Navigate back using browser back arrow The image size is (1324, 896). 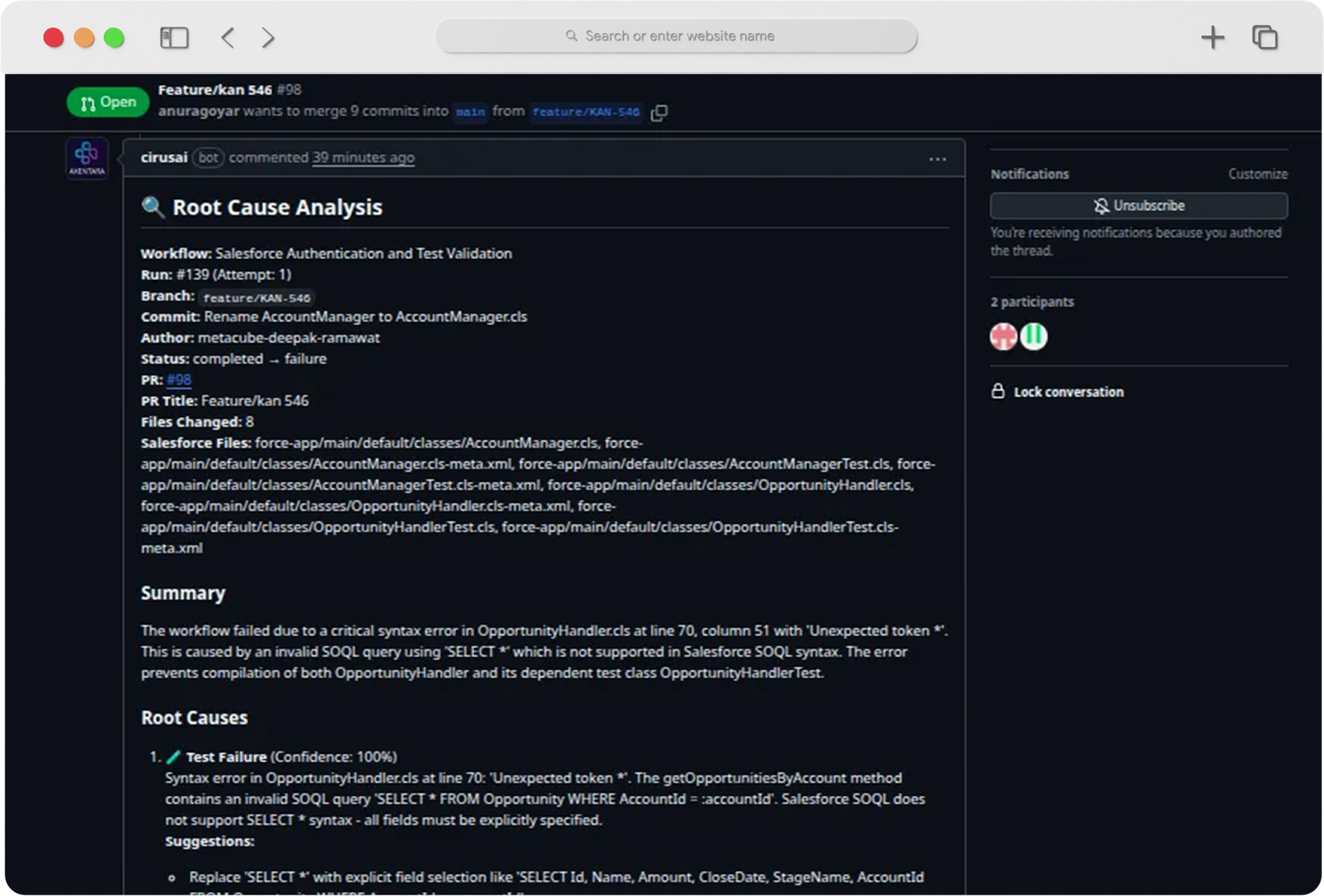pyautogui.click(x=227, y=38)
